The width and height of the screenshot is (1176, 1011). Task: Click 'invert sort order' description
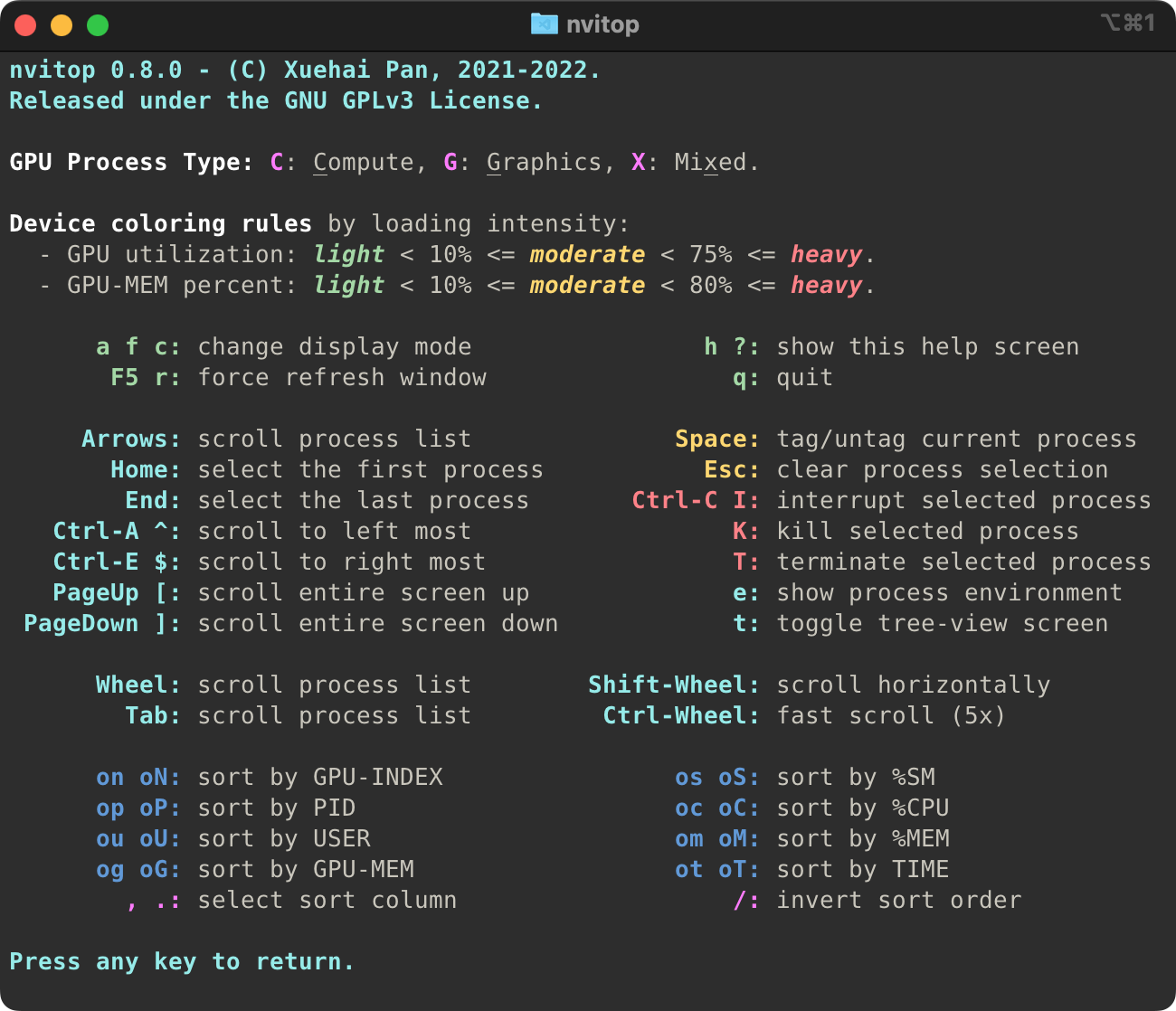[899, 900]
